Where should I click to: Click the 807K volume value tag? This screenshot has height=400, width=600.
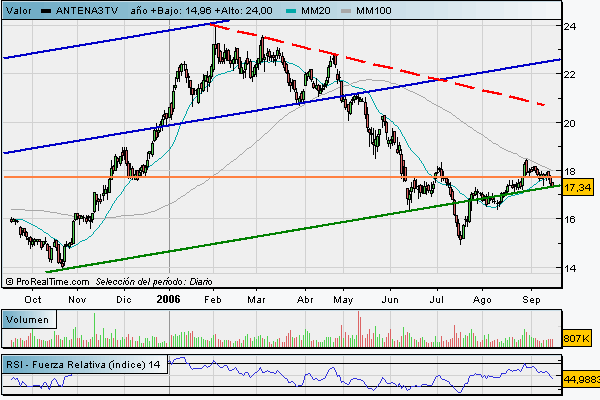(576, 338)
